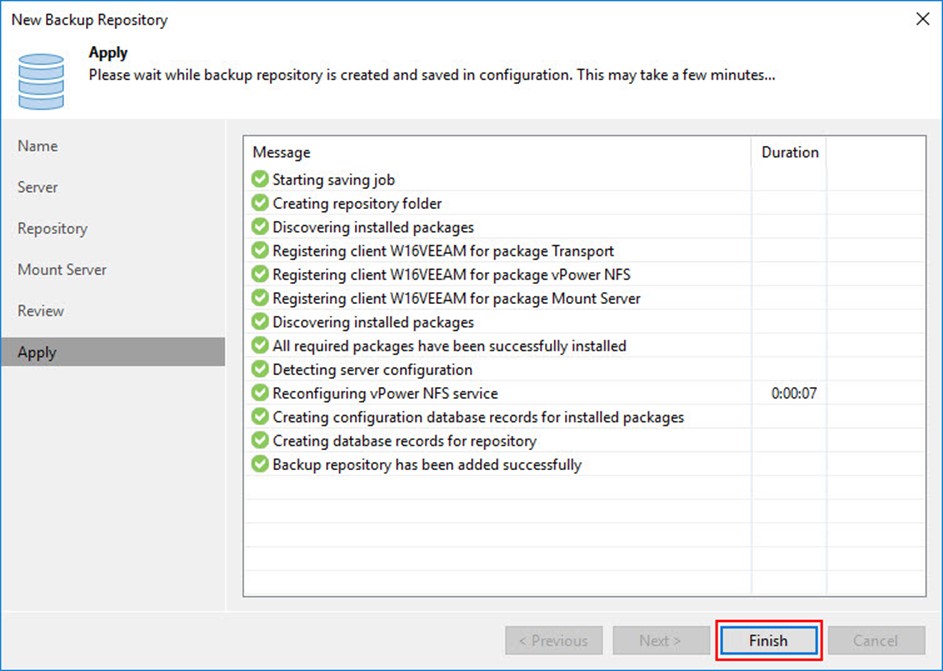The width and height of the screenshot is (943, 671).
Task: Click the Message column header
Action: (x=282, y=153)
